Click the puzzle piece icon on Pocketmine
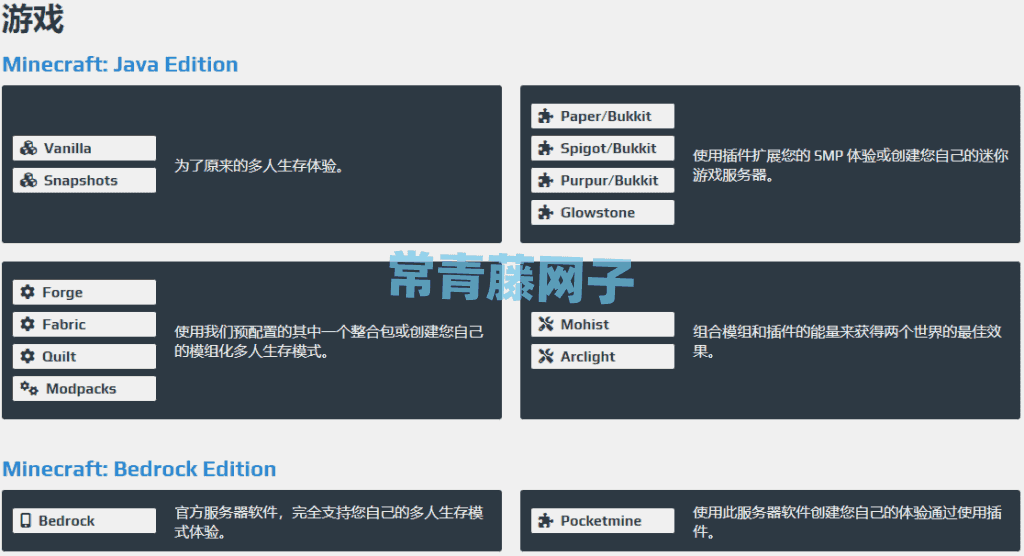1024x556 pixels. (x=545, y=521)
